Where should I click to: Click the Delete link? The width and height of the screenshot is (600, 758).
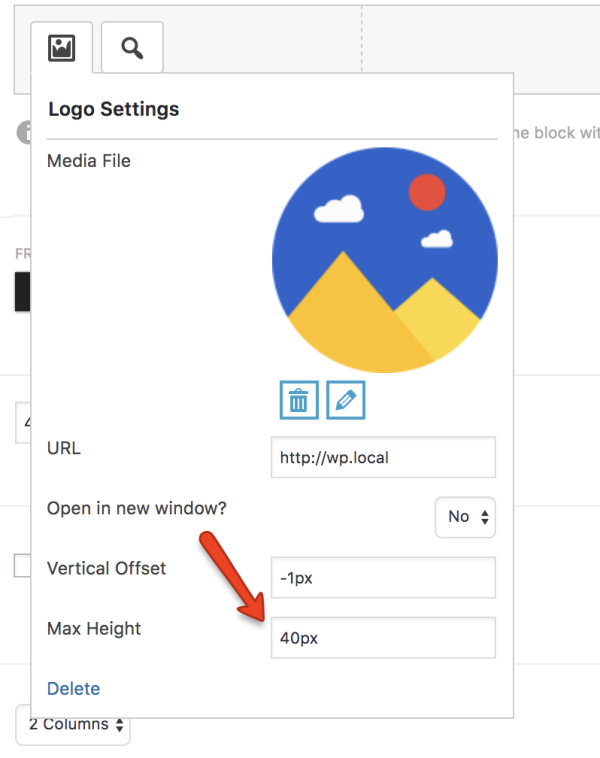coord(73,689)
